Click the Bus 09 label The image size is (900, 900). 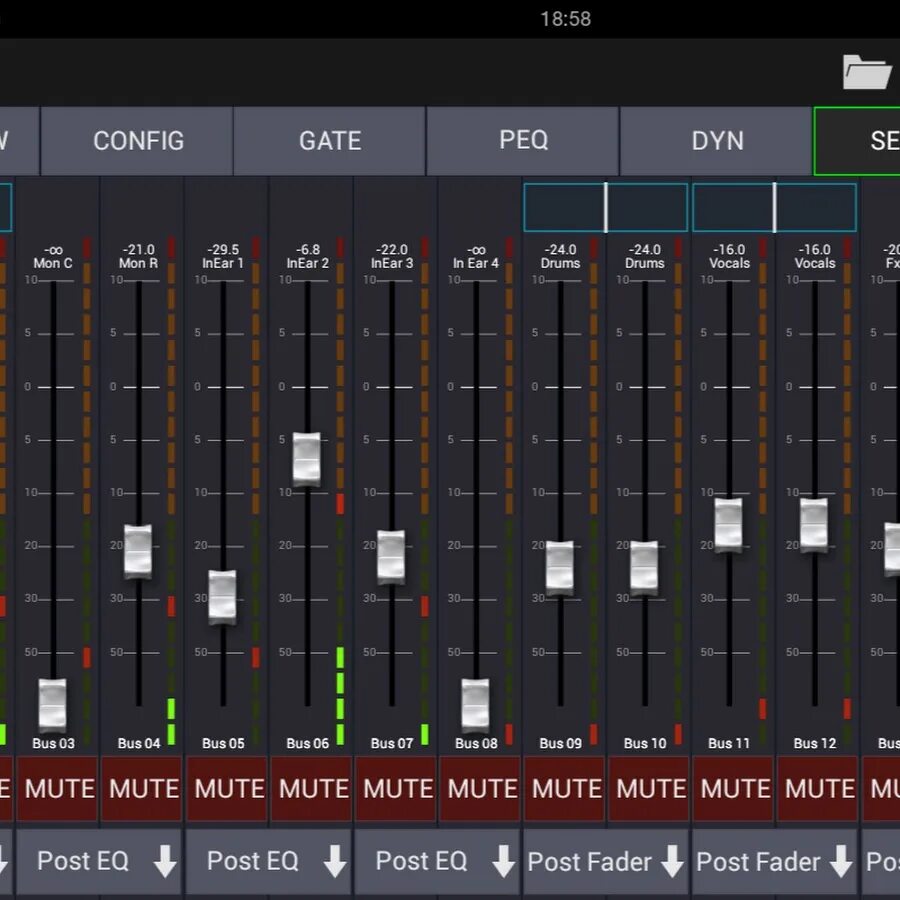(561, 743)
